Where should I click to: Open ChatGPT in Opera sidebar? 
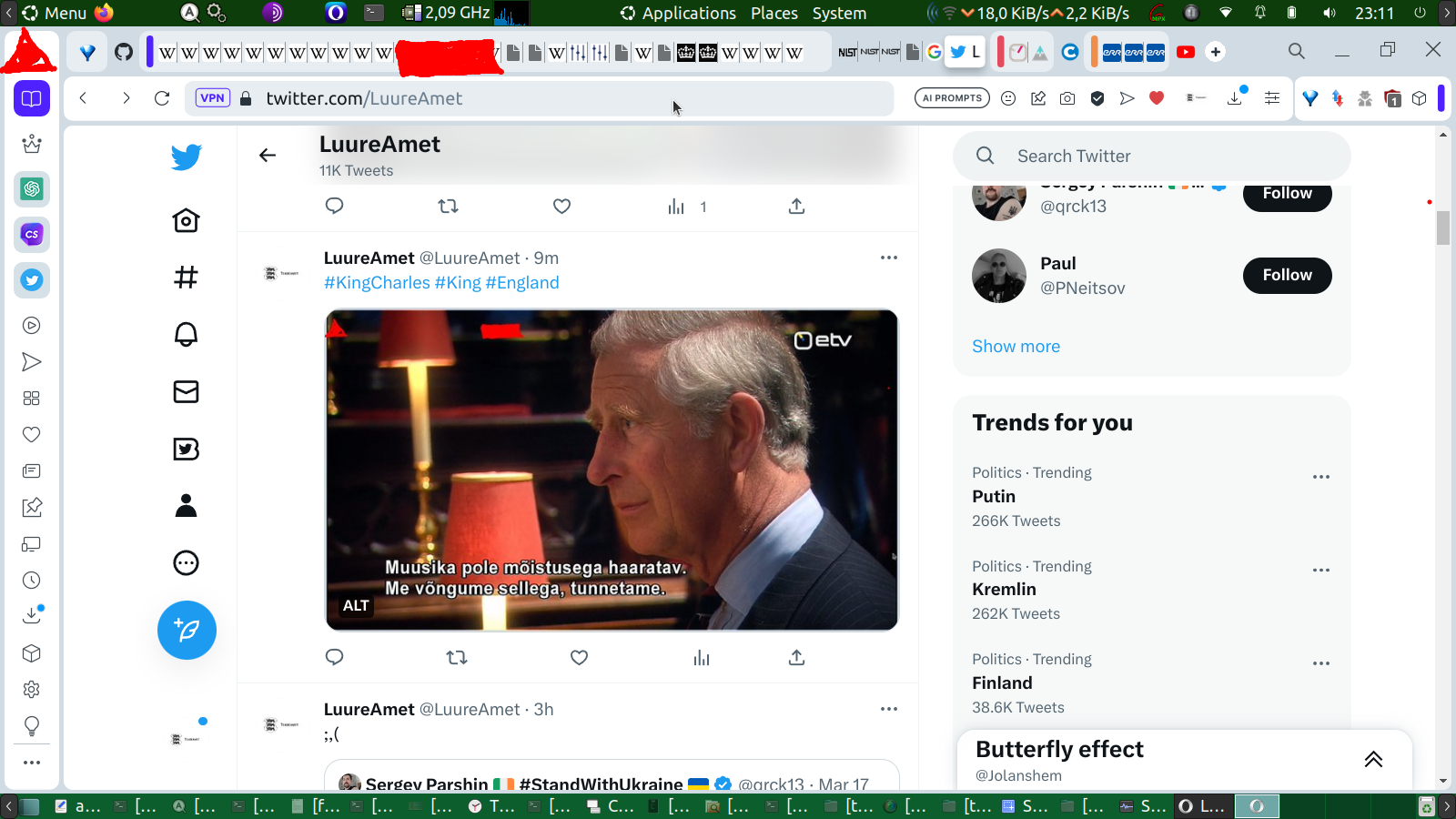pos(32,189)
